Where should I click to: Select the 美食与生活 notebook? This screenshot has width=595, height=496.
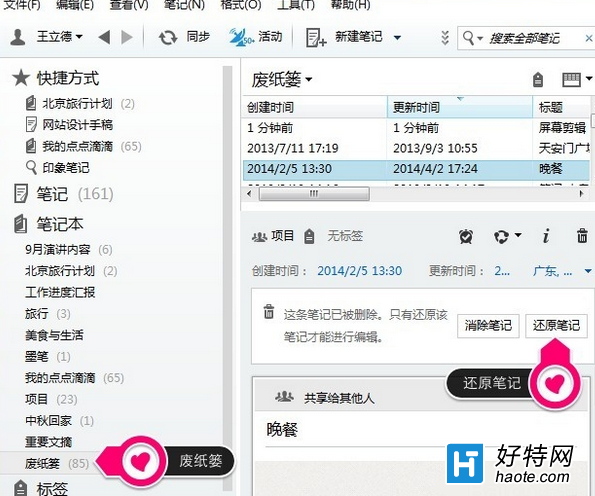tap(54, 335)
